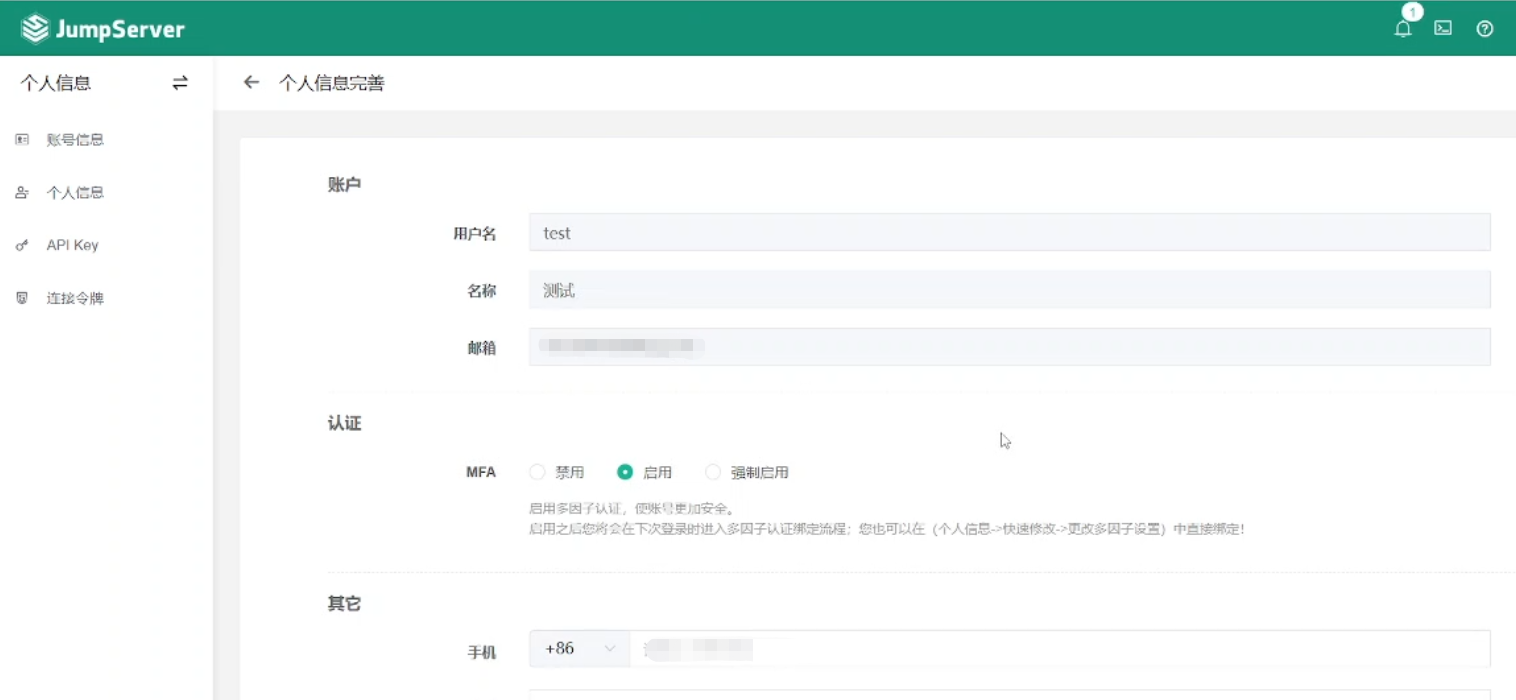Viewport: 1516px width, 700px height.
Task: Click the API Key key icon
Action: pyautogui.click(x=22, y=246)
